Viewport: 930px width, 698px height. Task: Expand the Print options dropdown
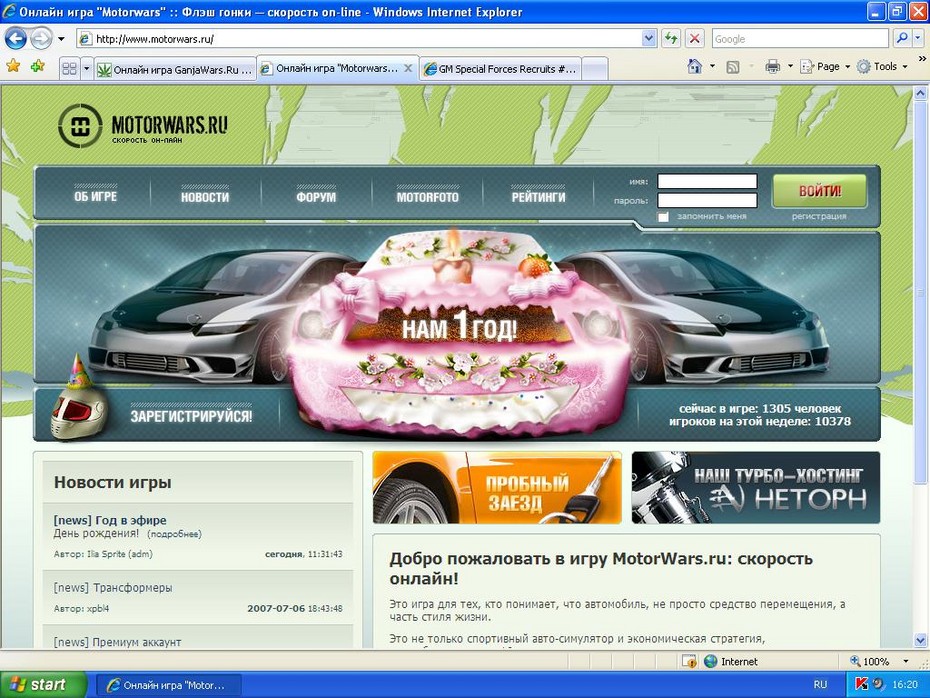click(x=790, y=66)
